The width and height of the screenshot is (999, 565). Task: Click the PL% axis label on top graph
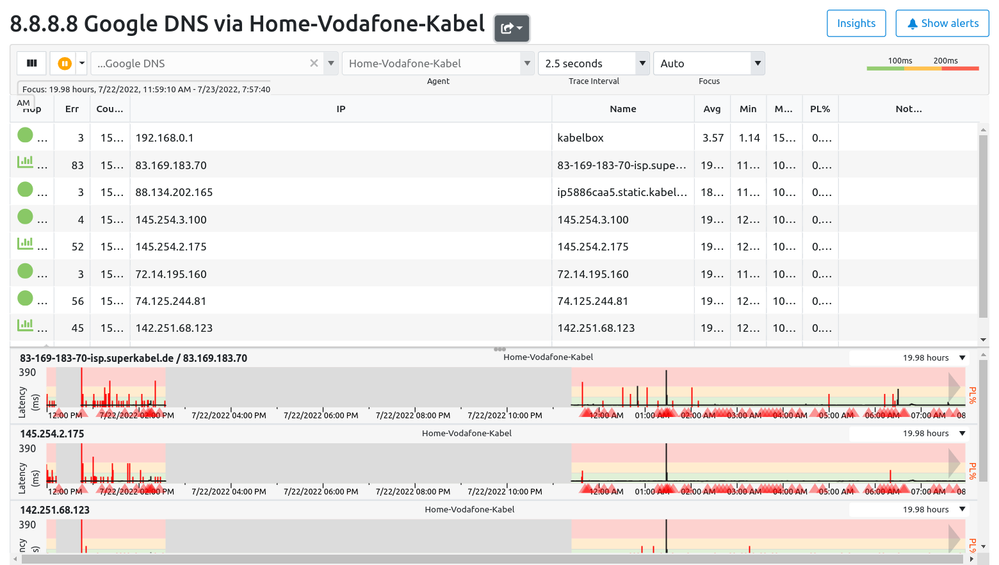[x=973, y=395]
